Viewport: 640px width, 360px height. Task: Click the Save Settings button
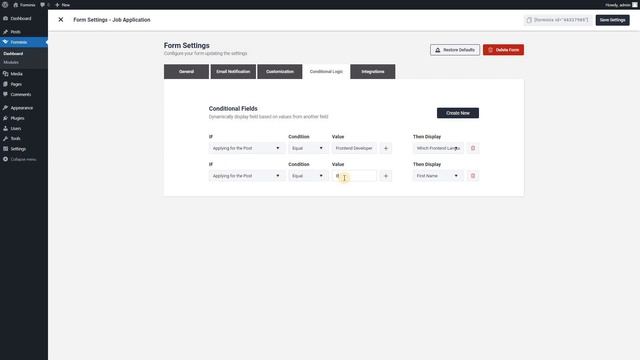pyautogui.click(x=612, y=20)
